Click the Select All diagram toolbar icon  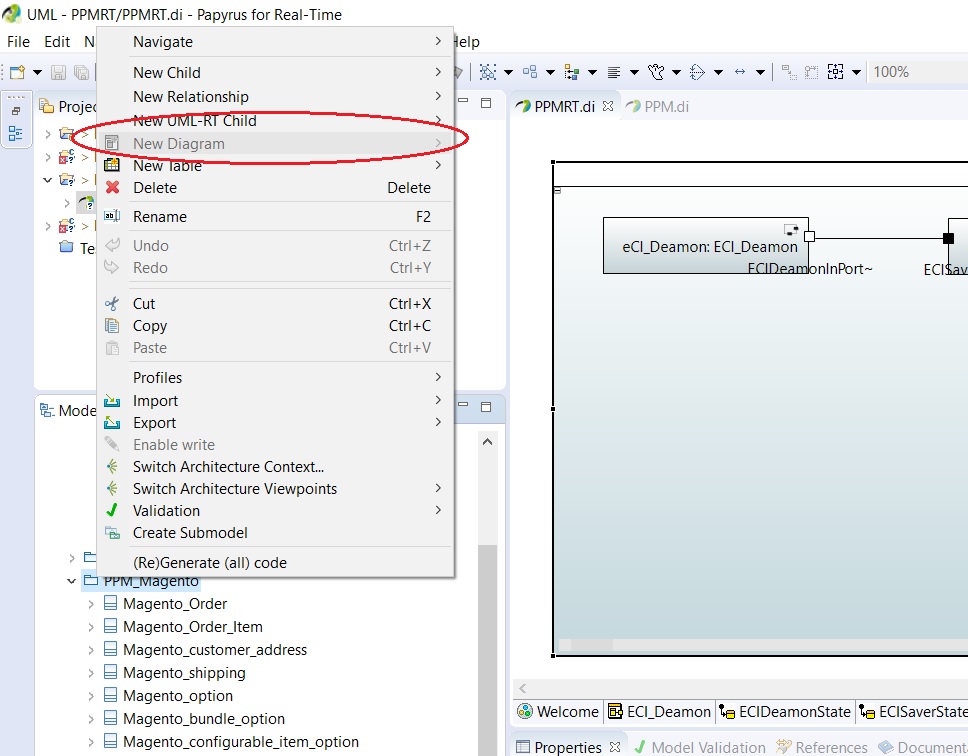(x=488, y=72)
